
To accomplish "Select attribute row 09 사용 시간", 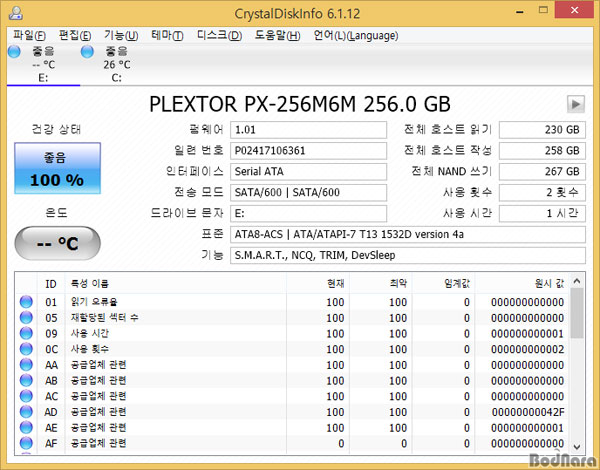I will point(292,333).
